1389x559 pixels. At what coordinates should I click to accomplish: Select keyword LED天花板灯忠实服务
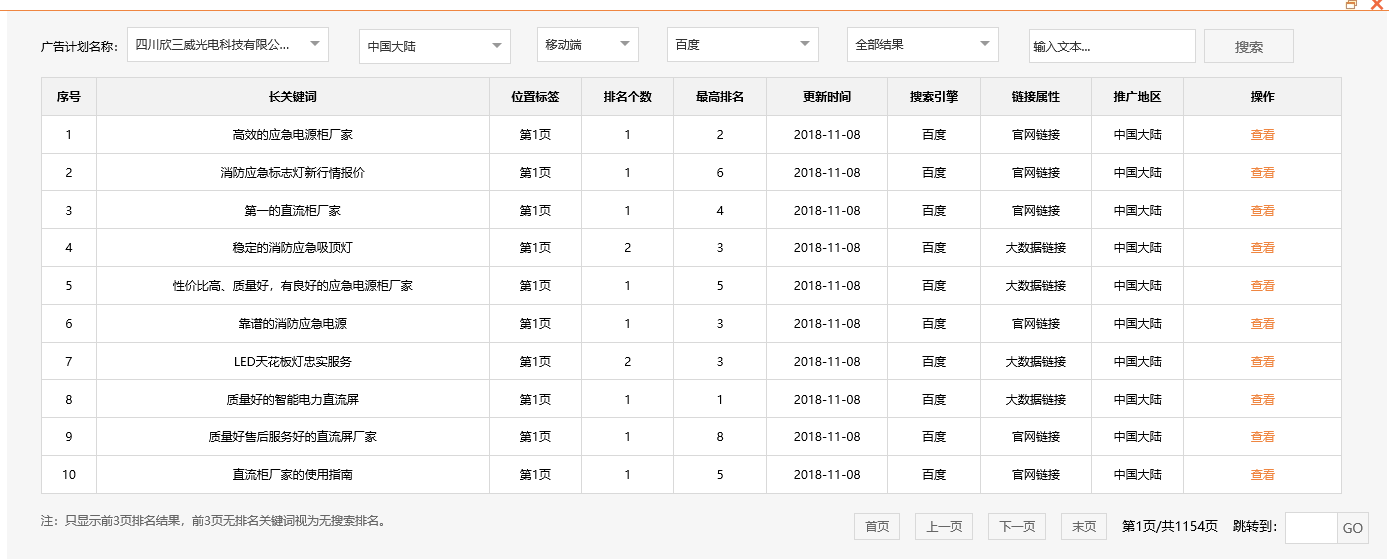pyautogui.click(x=293, y=362)
